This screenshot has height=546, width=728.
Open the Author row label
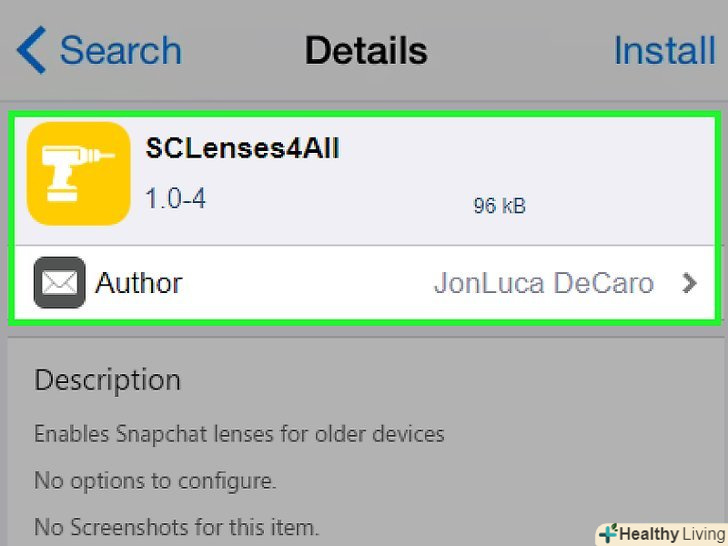click(139, 283)
